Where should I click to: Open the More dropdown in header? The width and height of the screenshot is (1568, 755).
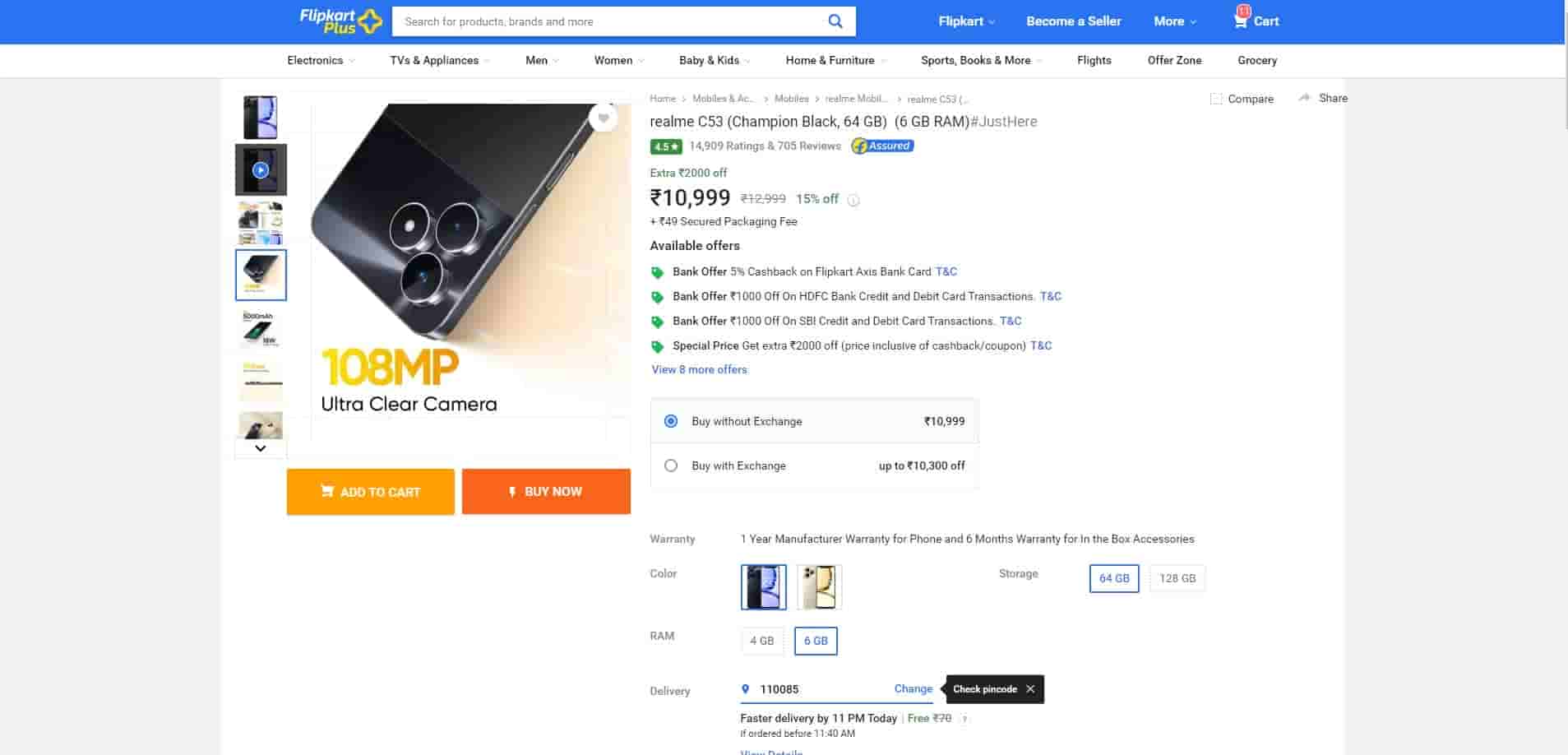pyautogui.click(x=1175, y=21)
